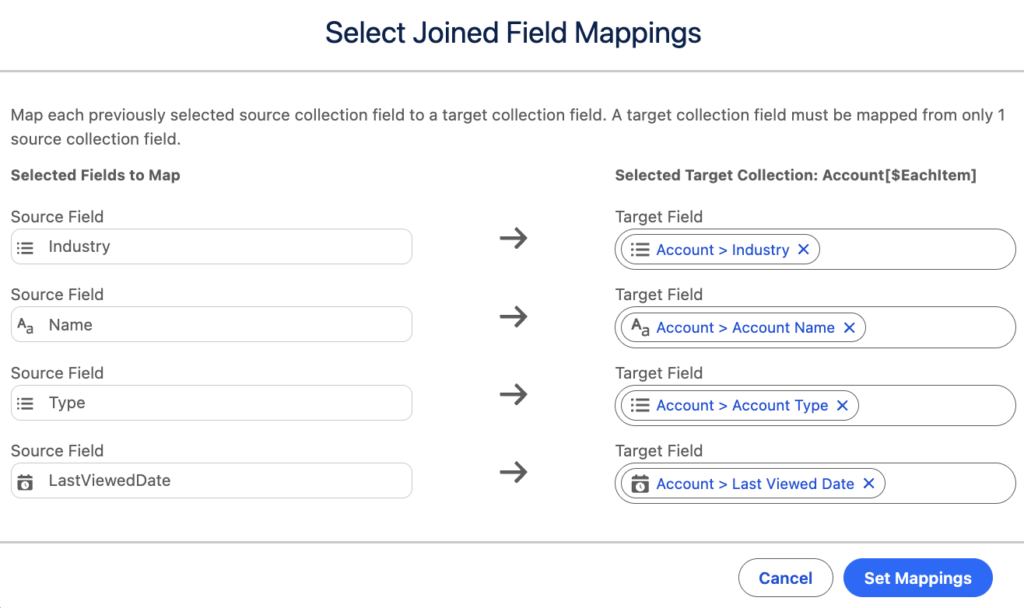Select the Account > Industry pill text
Viewport: 1024px width, 608px height.
[722, 249]
